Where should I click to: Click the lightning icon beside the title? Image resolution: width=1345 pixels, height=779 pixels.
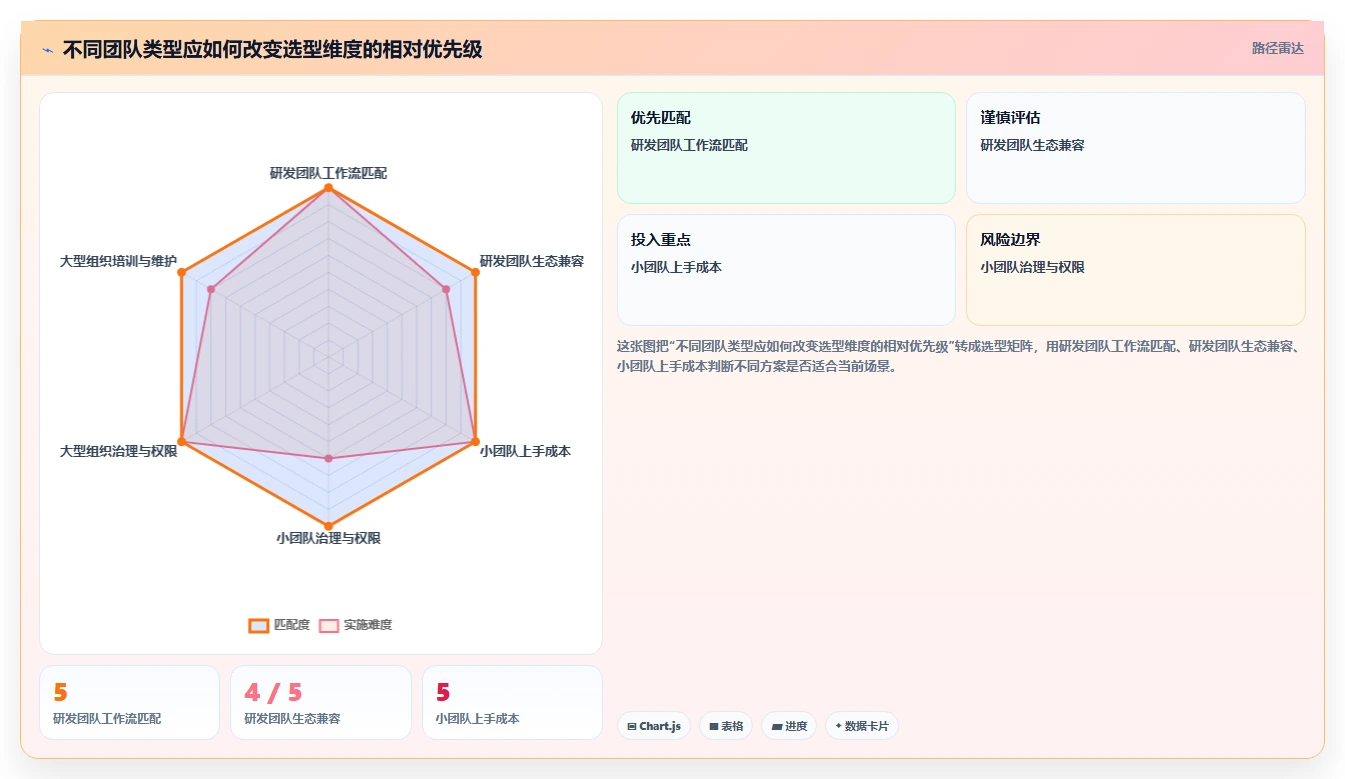coord(48,49)
